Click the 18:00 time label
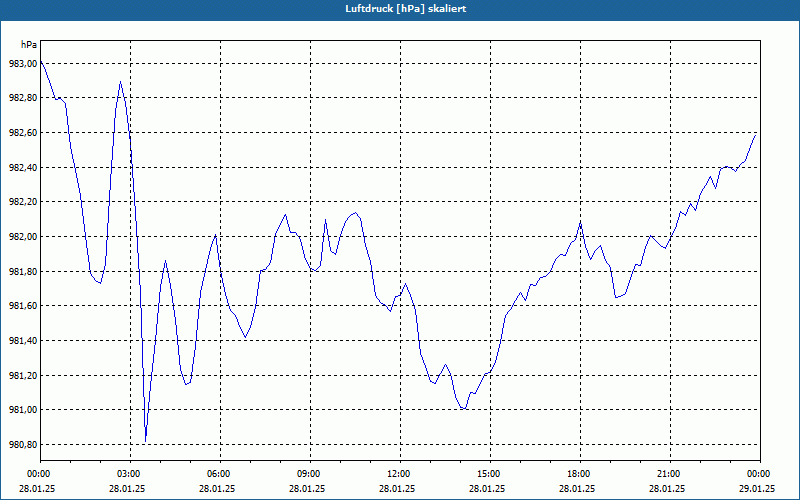Image resolution: width=800 pixels, height=500 pixels. [x=577, y=474]
